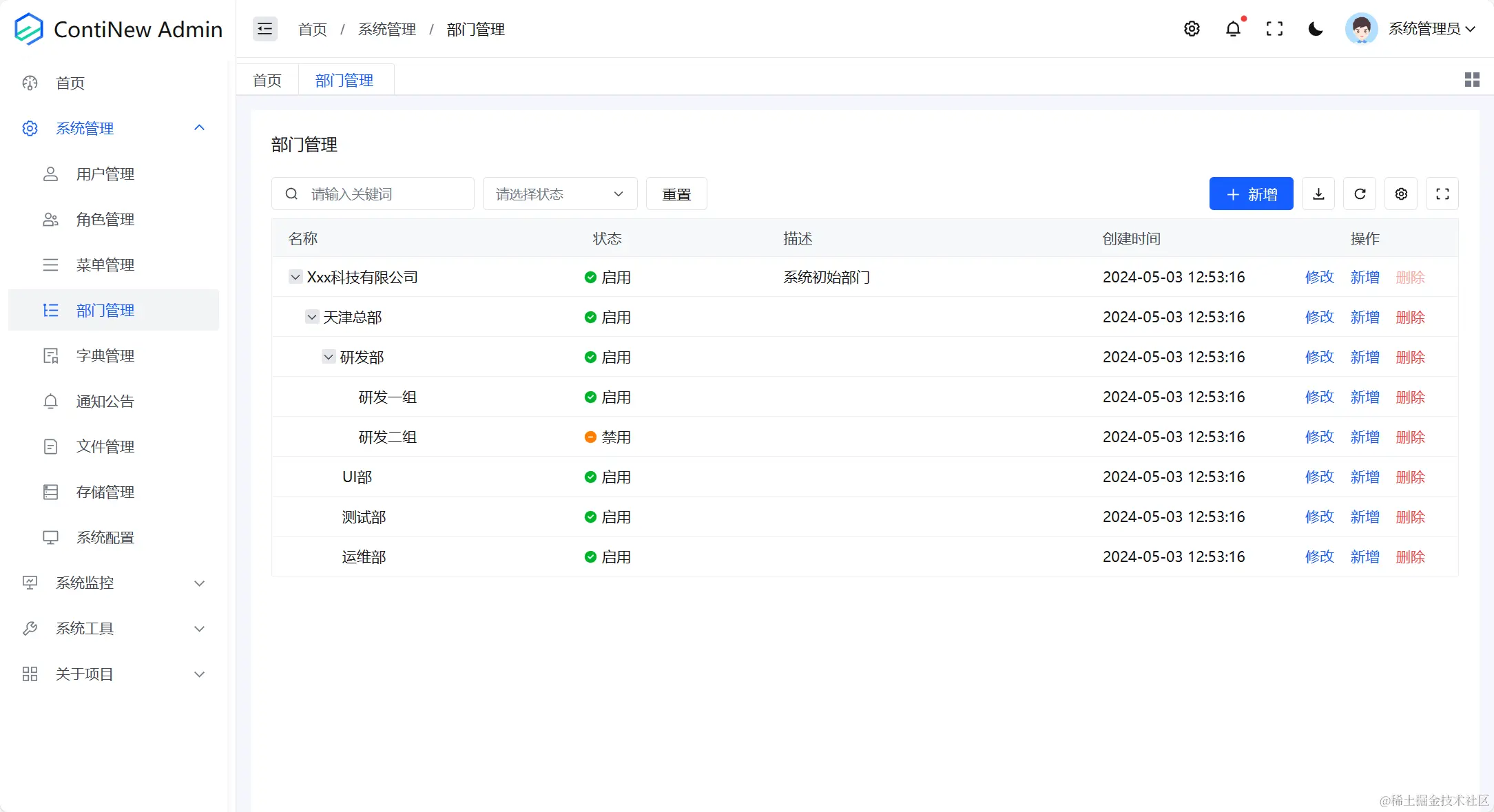Click the 新增 button to add department
Screen dimensions: 1494x812
(x=1251, y=194)
